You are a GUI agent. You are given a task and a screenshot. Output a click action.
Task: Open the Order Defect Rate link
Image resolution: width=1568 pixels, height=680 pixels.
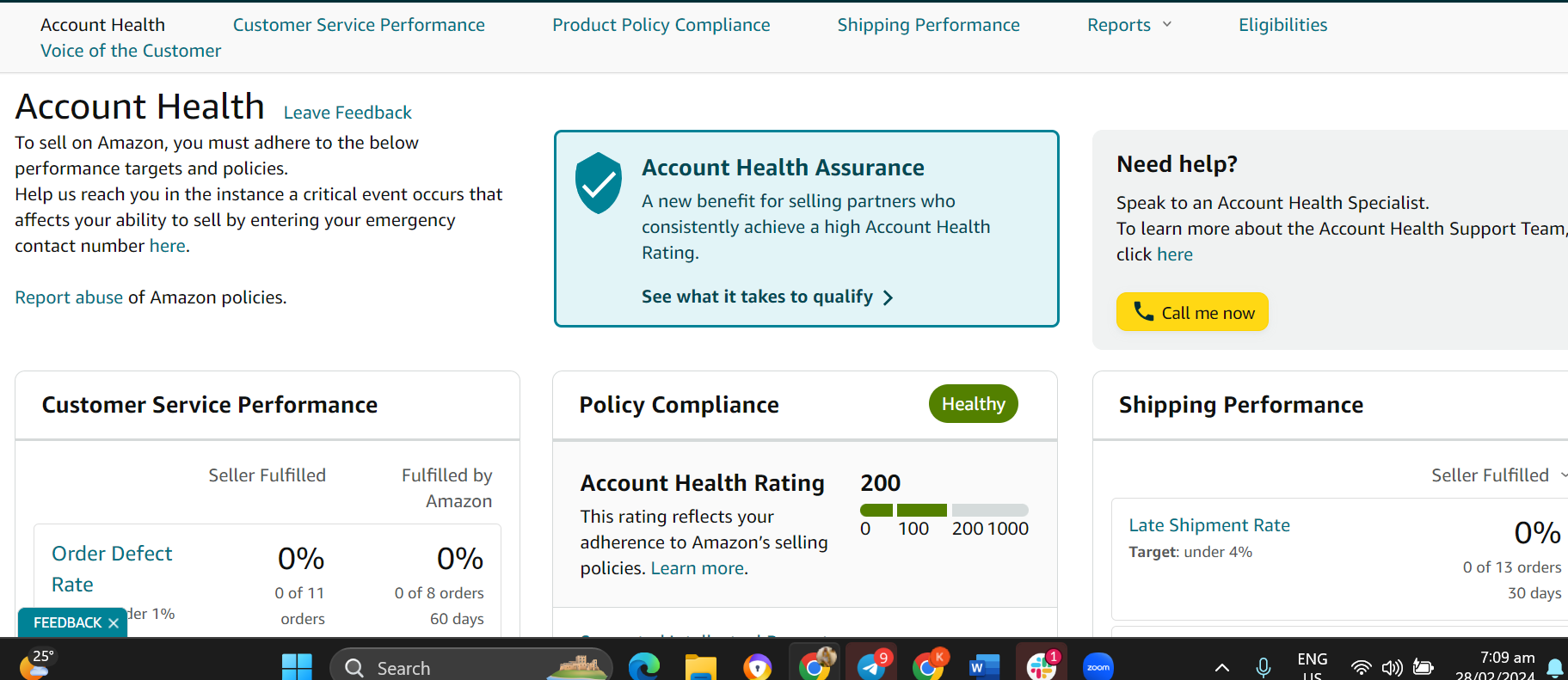click(x=112, y=569)
